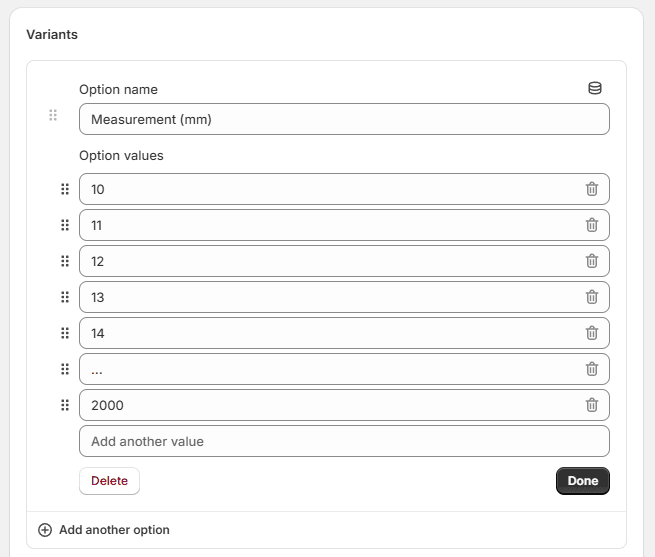655x557 pixels.
Task: Click the drag handle for value 2000
Action: pos(65,405)
